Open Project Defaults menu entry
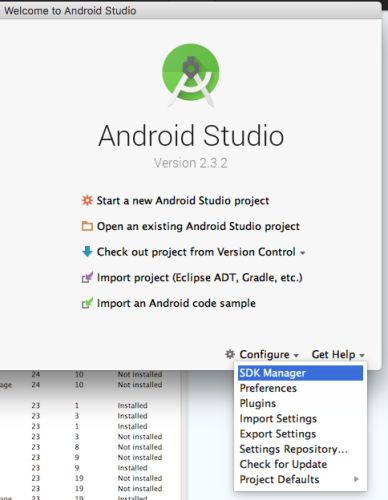 pos(300,479)
